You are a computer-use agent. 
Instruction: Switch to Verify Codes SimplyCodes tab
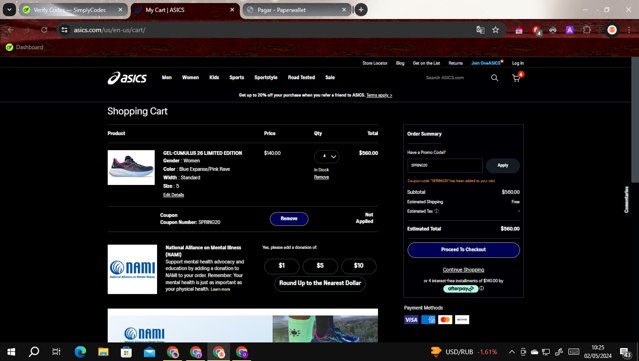73,10
